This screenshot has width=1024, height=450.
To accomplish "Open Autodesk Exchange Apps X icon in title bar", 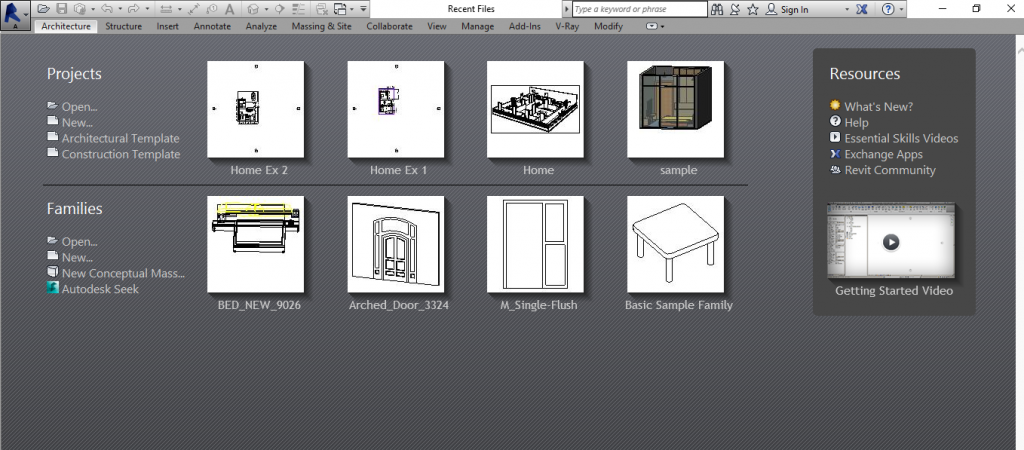I will coord(861,9).
